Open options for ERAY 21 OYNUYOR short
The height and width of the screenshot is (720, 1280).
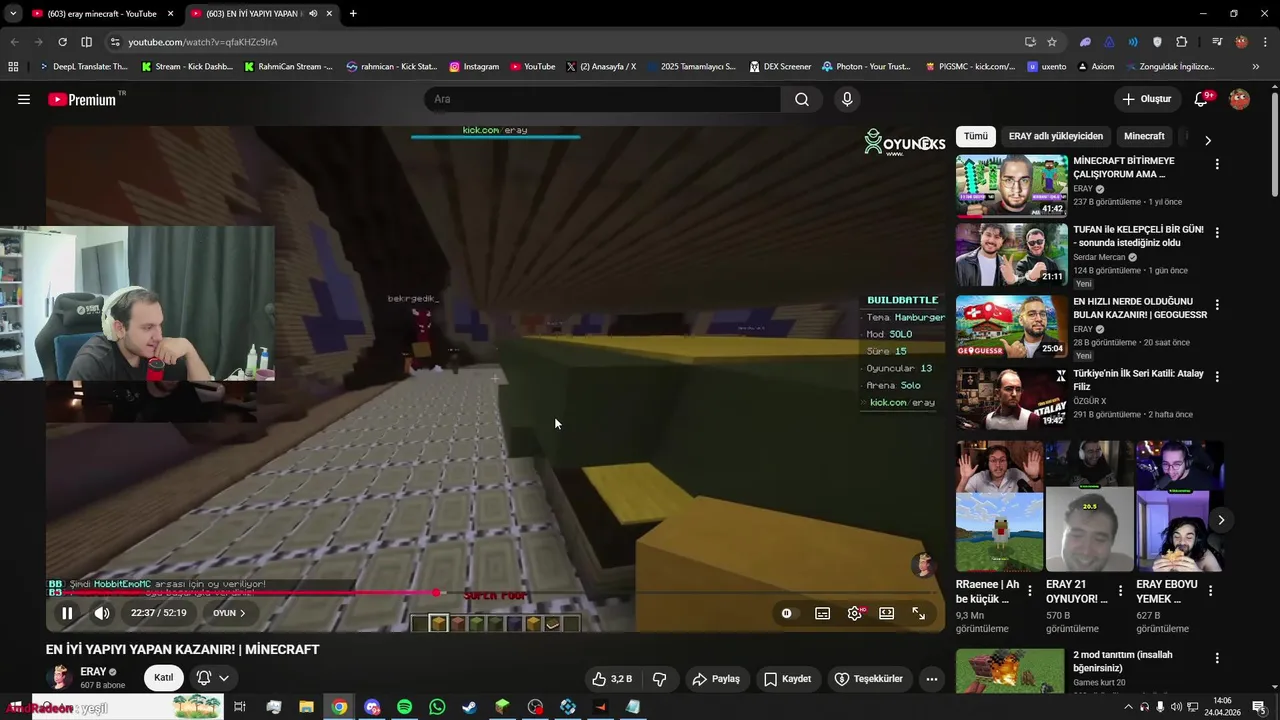pos(1121,591)
